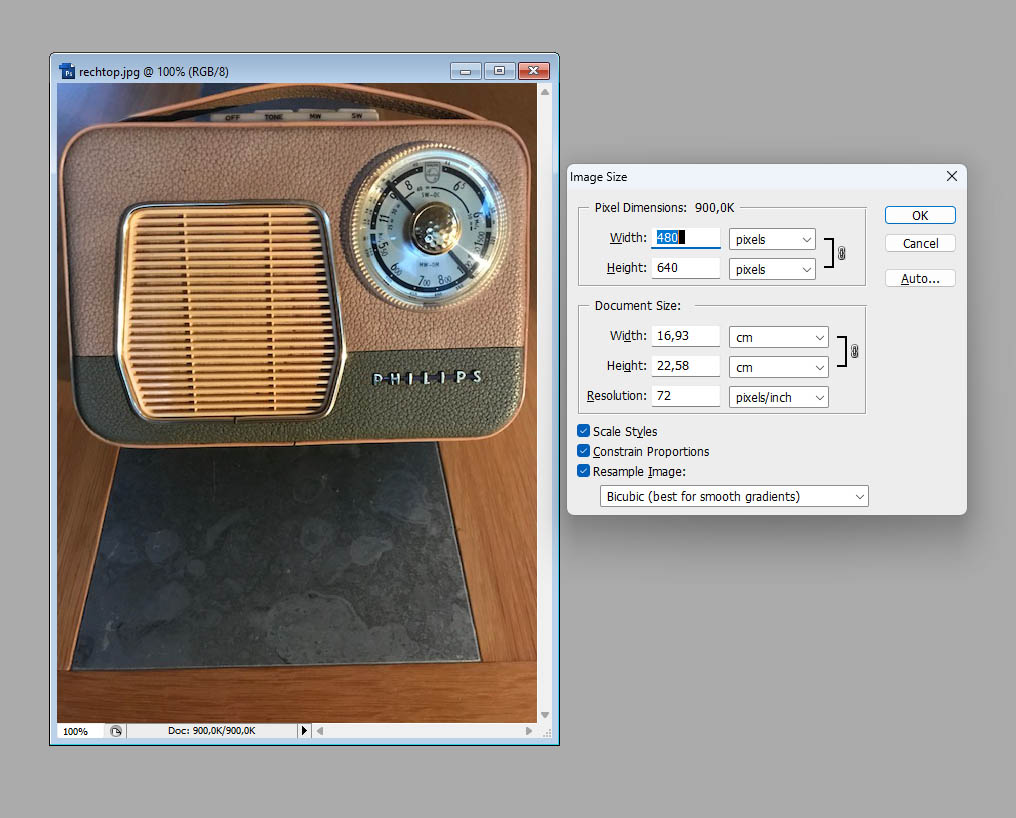
Task: Minimize the rechtop.jpg document window
Action: tap(466, 71)
